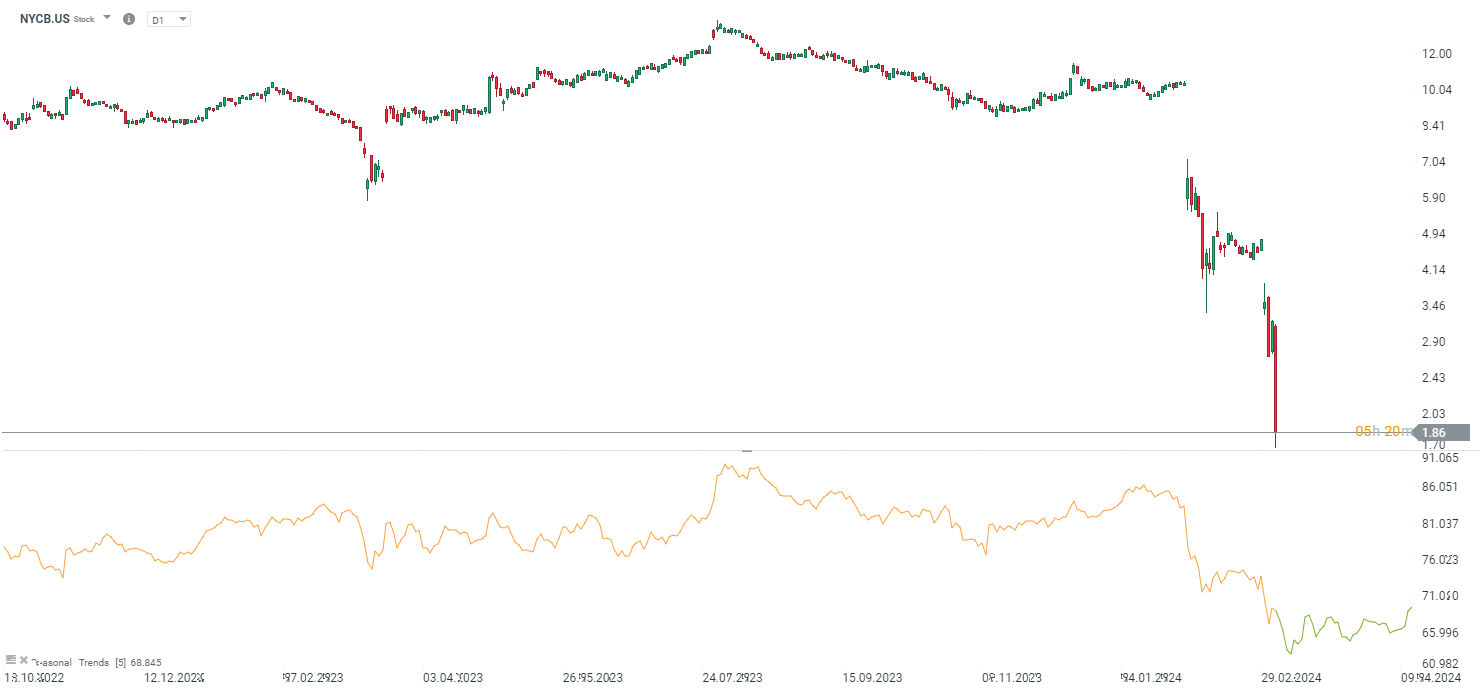Screen dimensions: 1482x694
Task: Click the NYCB.US symbol name
Action: pyautogui.click(x=44, y=18)
